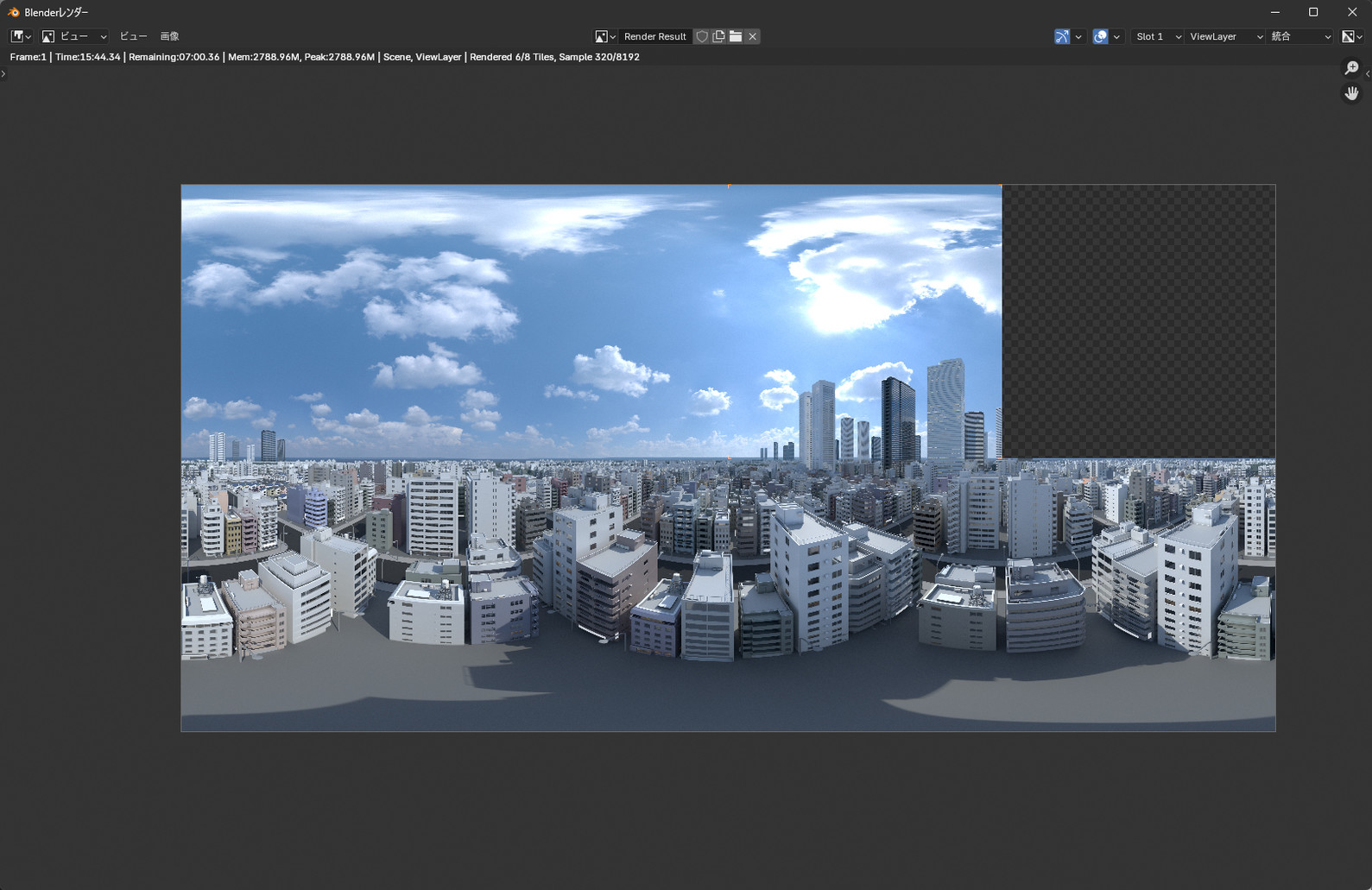Open the ViewLayer dropdown

(1224, 36)
